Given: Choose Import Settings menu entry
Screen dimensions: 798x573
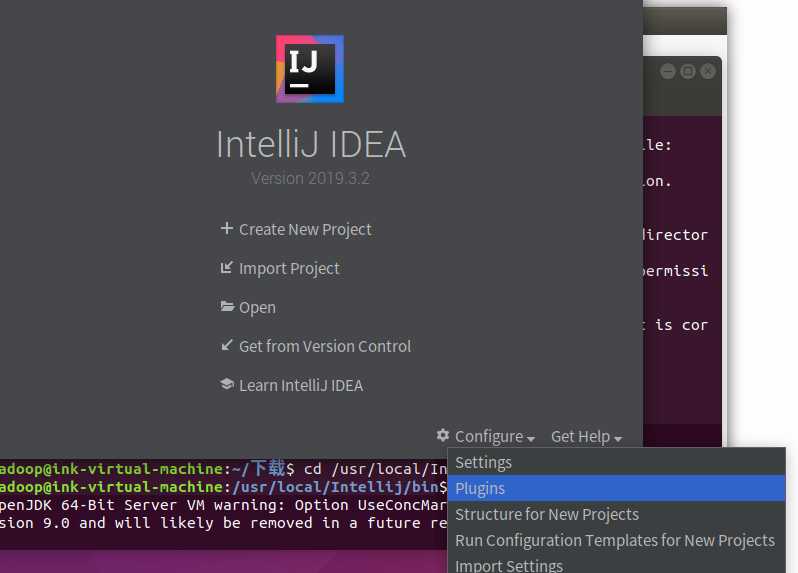Looking at the screenshot, I should point(616,564).
